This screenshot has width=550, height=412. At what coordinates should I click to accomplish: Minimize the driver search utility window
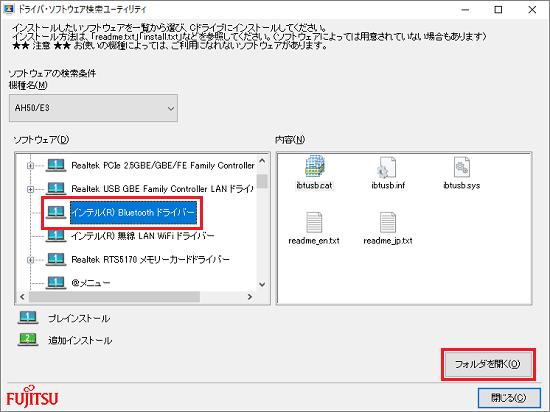(465, 10)
